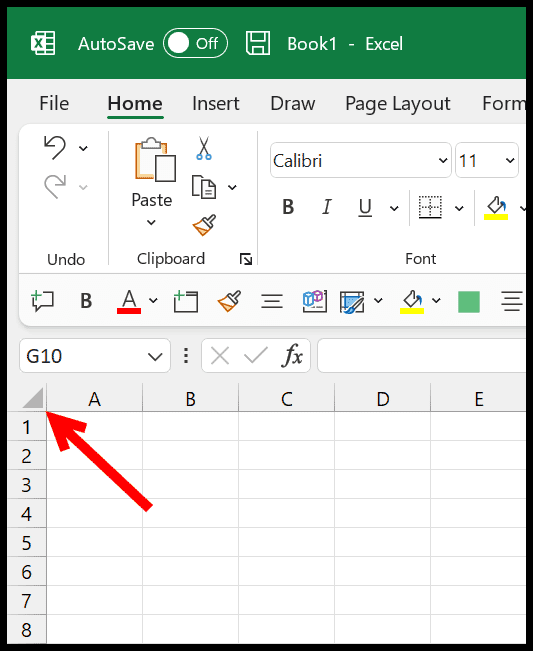The width and height of the screenshot is (533, 651).
Task: Open the Clipboard dialog launcher
Action: 246,259
